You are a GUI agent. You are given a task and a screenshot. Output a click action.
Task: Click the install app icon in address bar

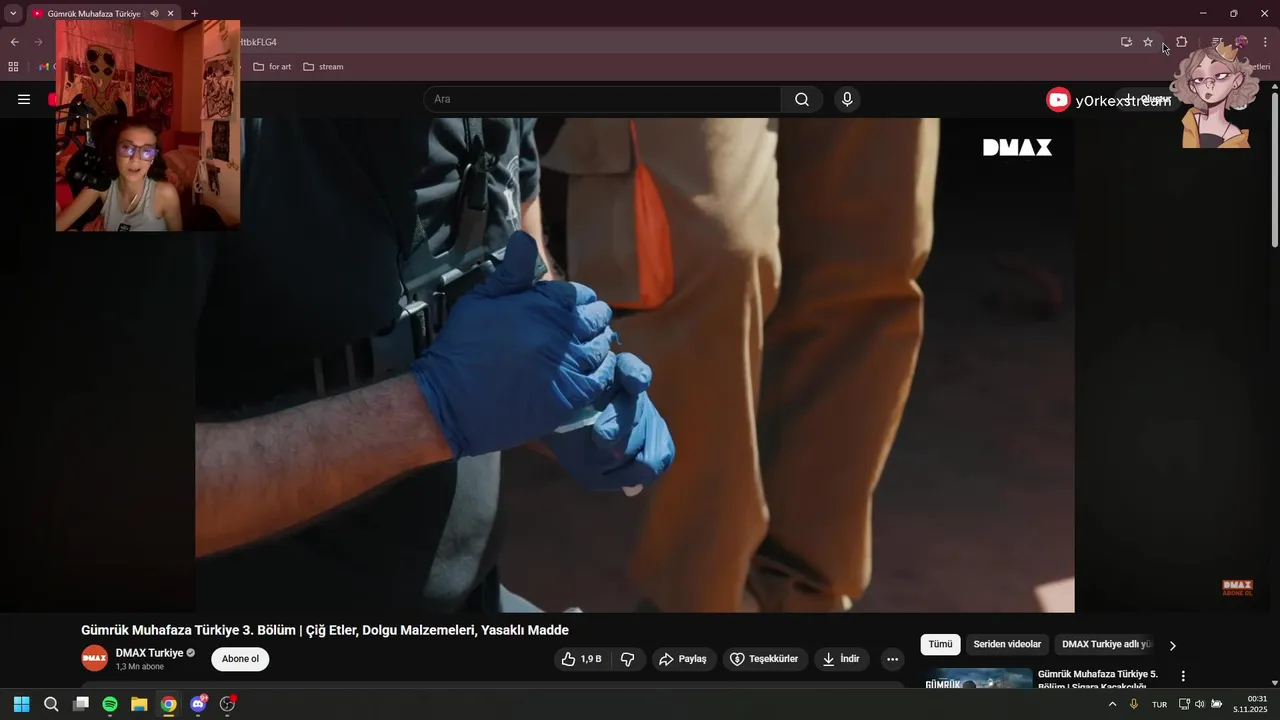[x=1126, y=42]
